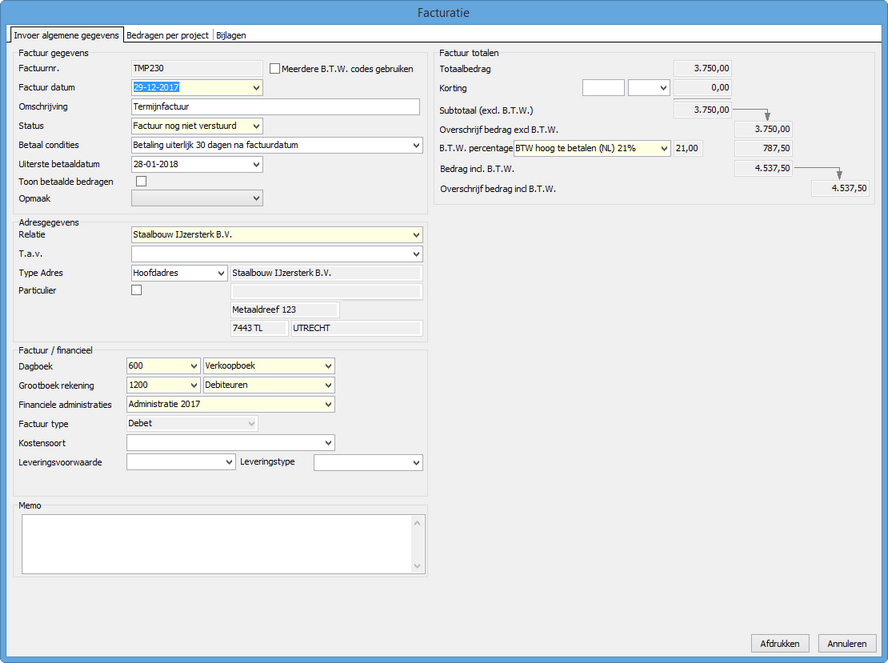Expand the T.a.v. dropdown
The width and height of the screenshot is (888, 663).
point(416,254)
